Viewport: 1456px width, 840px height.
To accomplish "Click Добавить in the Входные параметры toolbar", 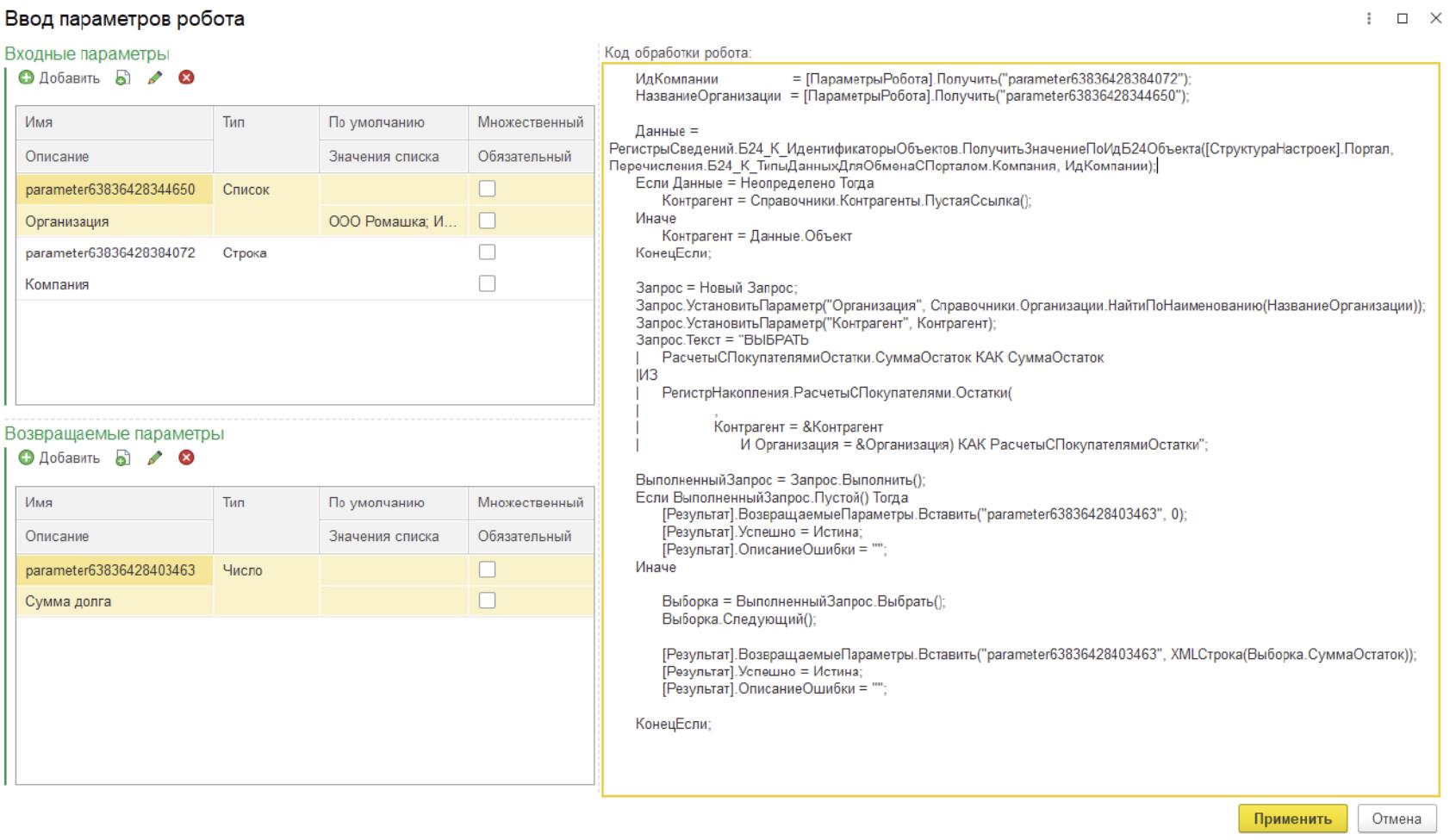I will 59,78.
